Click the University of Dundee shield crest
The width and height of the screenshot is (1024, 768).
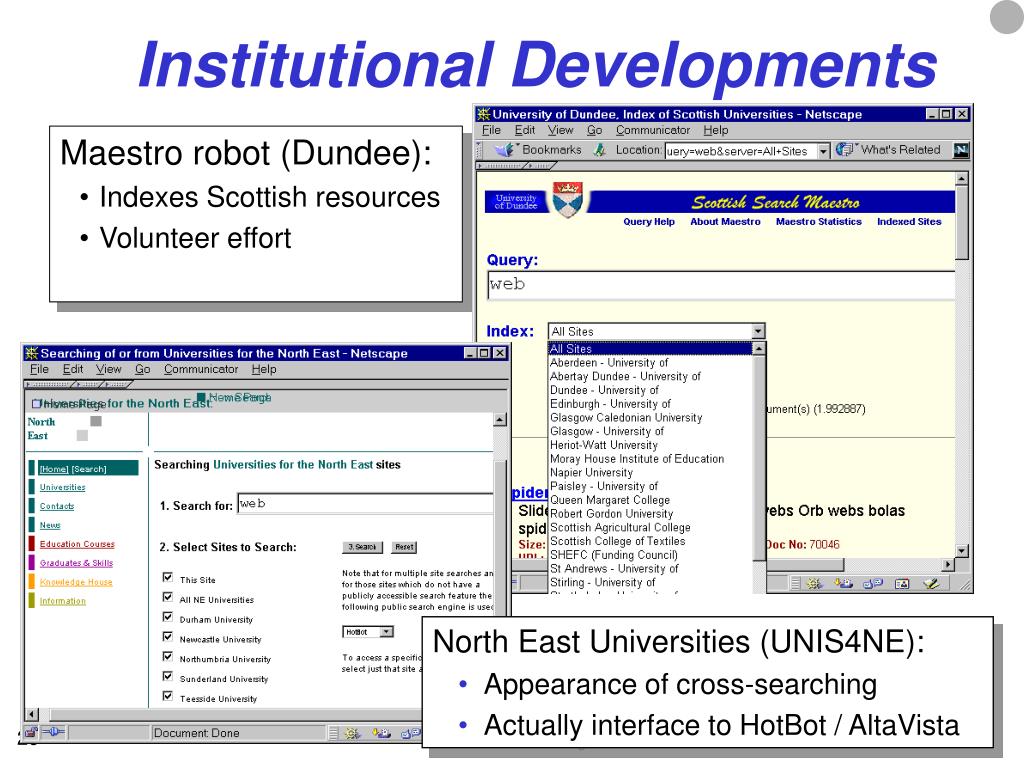pos(568,199)
